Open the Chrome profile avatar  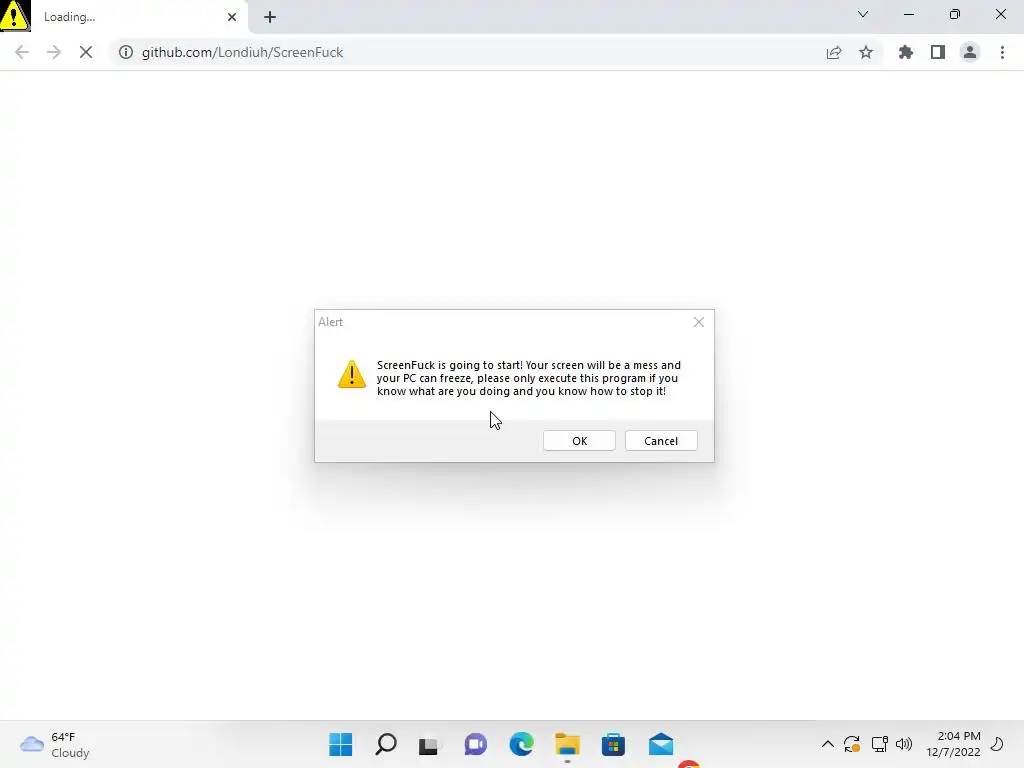point(970,52)
